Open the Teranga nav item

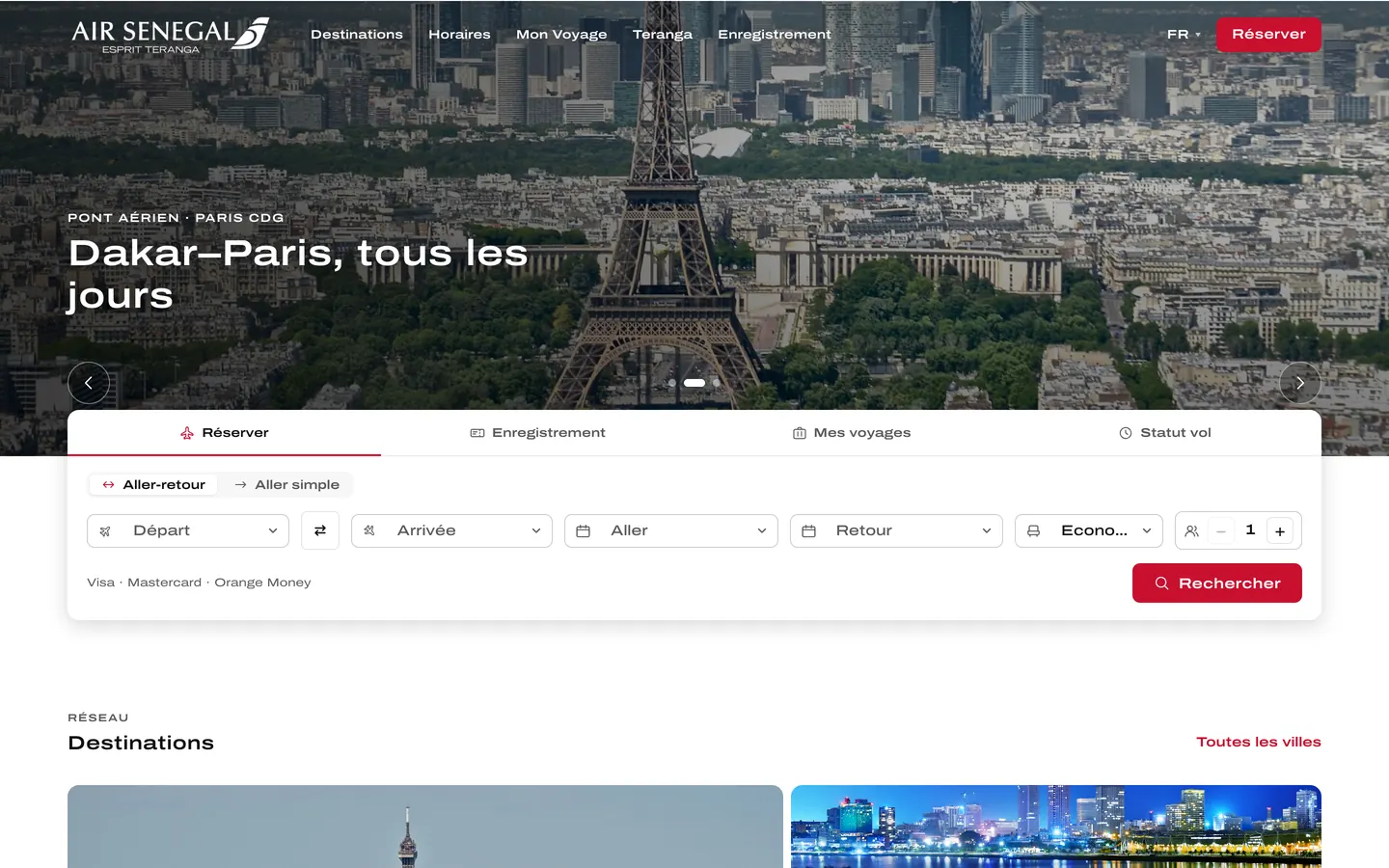[663, 35]
